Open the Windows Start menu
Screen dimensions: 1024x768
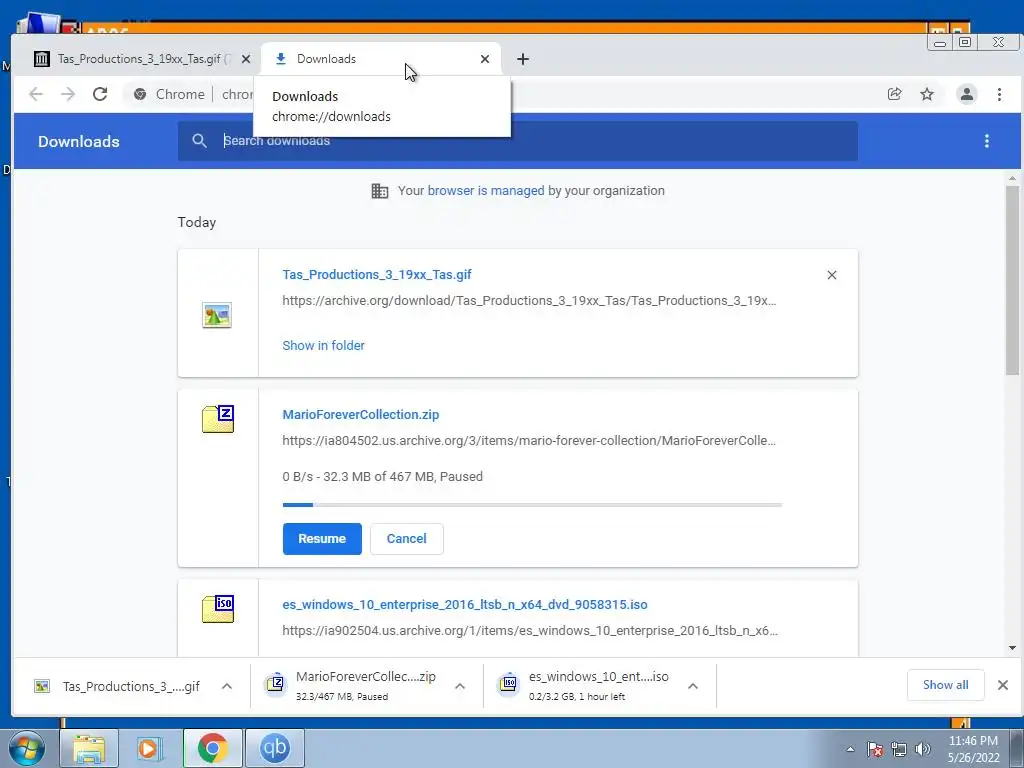27,748
